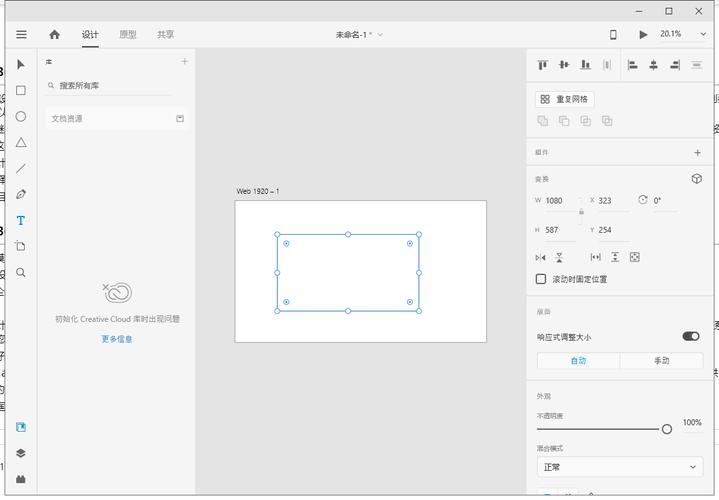This screenshot has height=500, width=719.
Task: Select the Web 1920 – 1 artboard title
Action: click(x=258, y=191)
